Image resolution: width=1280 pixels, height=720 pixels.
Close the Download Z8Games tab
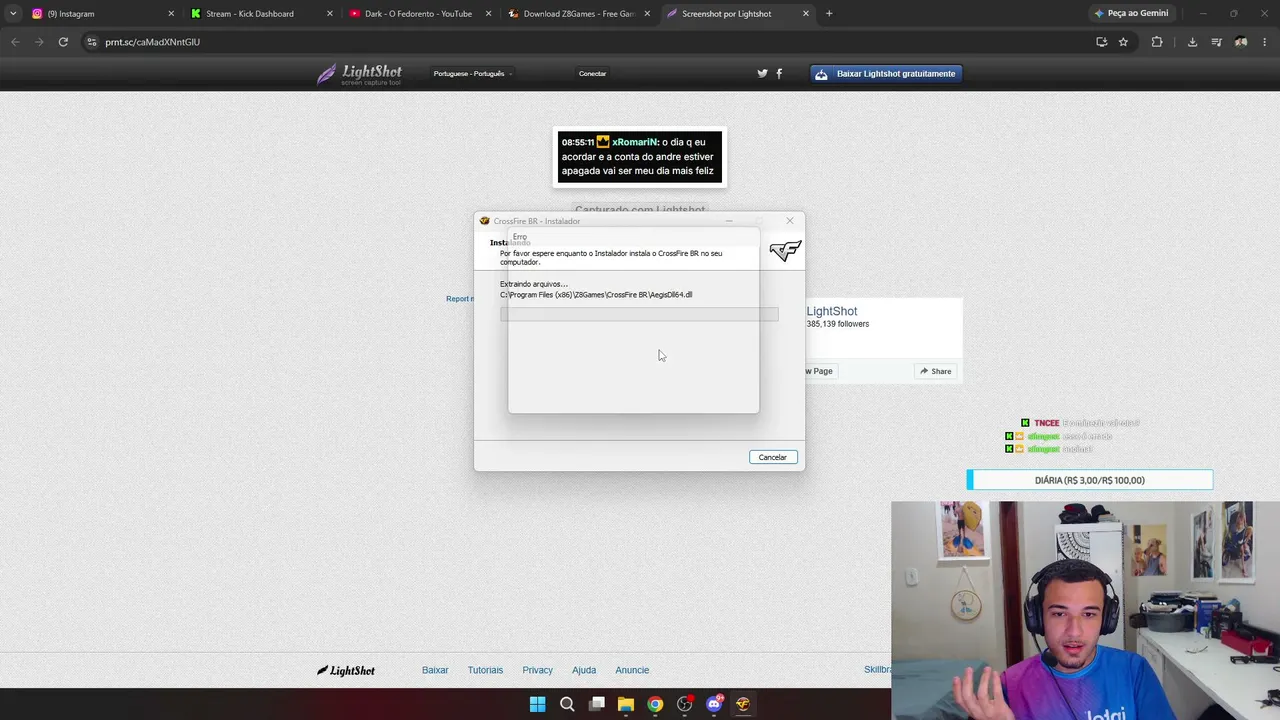coord(647,14)
